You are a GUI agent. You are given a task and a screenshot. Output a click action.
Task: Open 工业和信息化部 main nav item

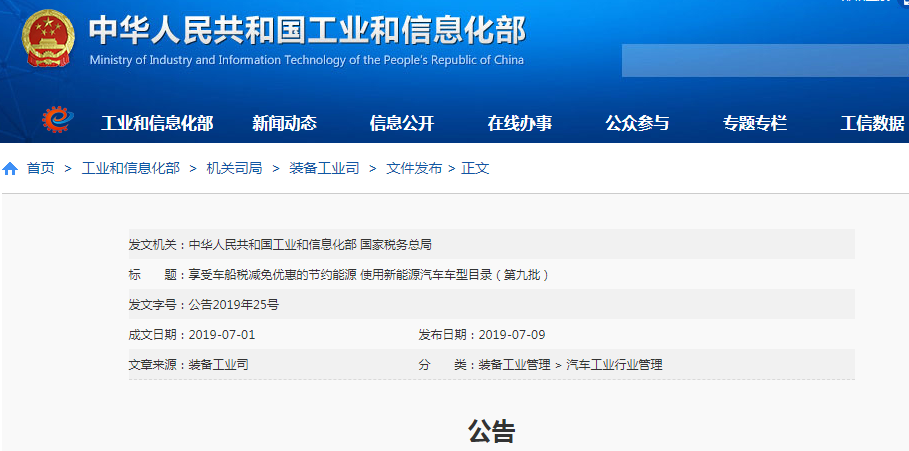[x=157, y=123]
